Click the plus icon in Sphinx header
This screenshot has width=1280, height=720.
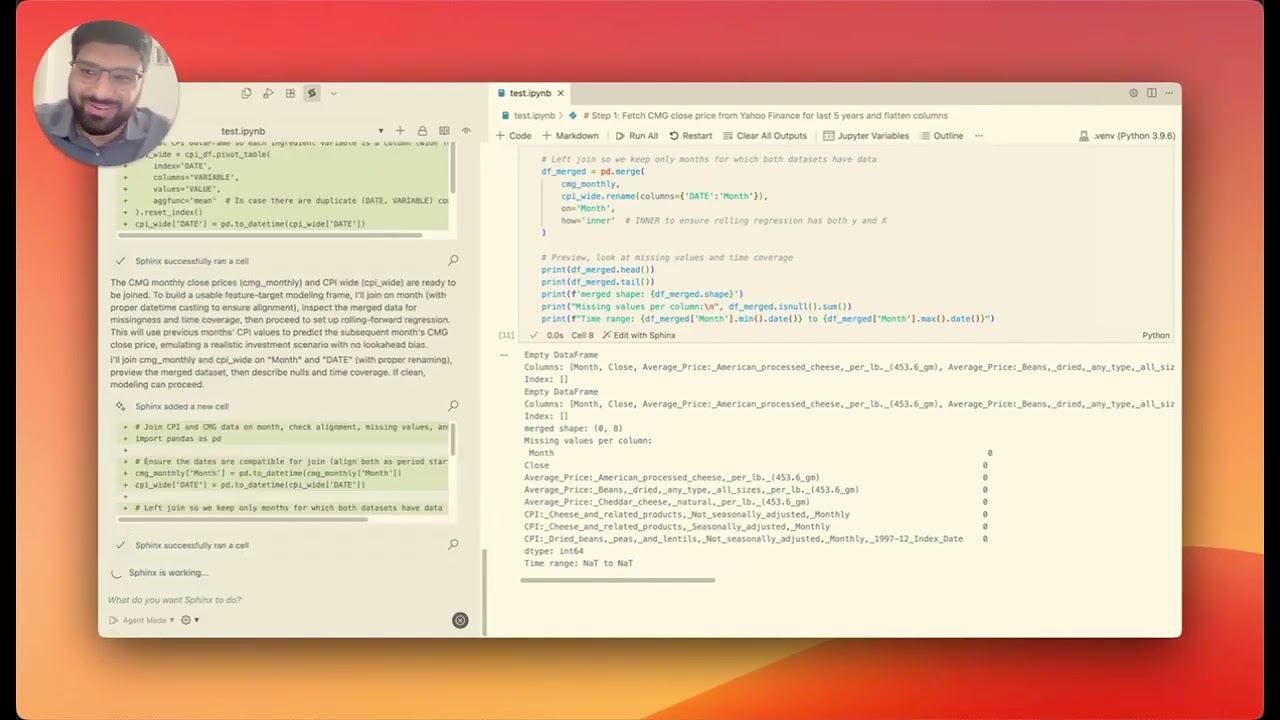coord(400,131)
